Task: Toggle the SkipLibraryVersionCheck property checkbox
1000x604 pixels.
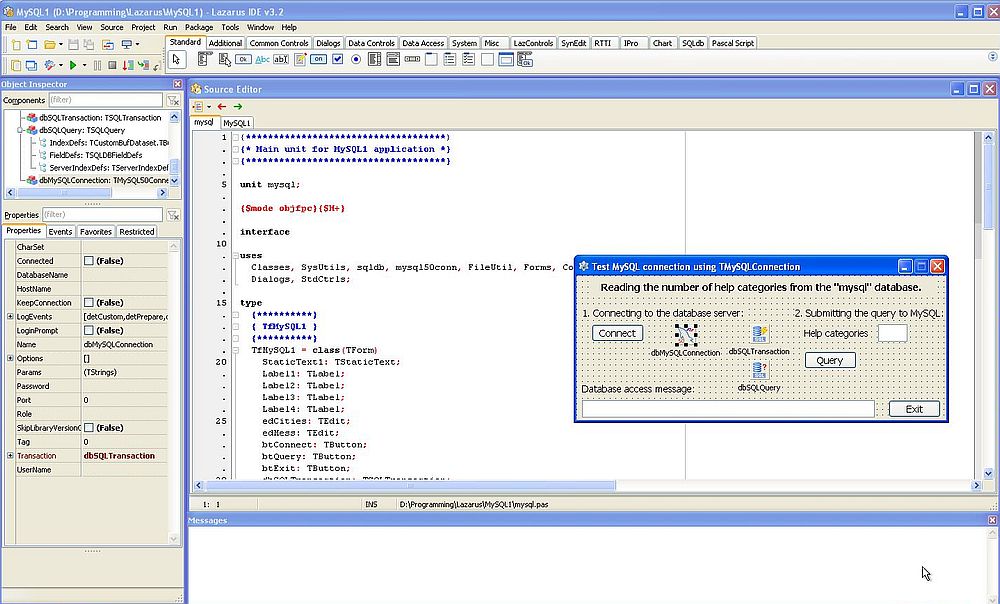Action: pyautogui.click(x=89, y=428)
